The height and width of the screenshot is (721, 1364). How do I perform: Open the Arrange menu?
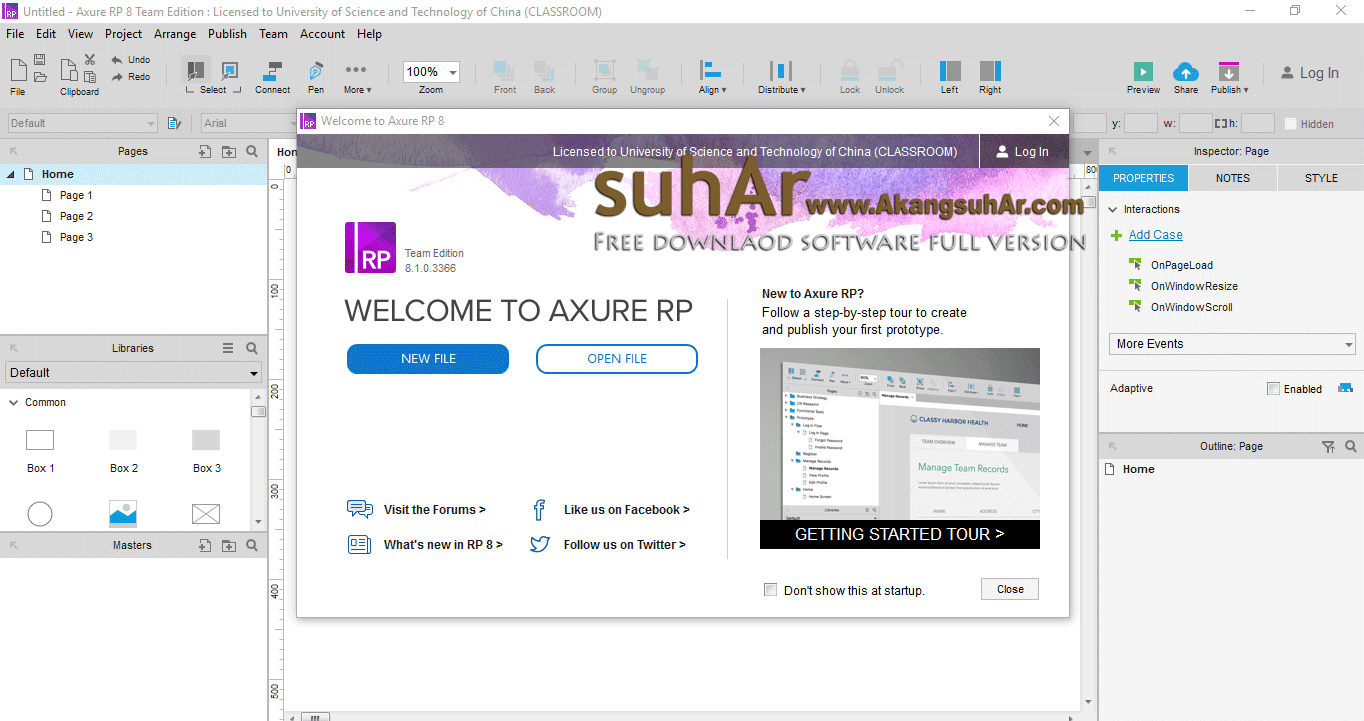click(175, 33)
